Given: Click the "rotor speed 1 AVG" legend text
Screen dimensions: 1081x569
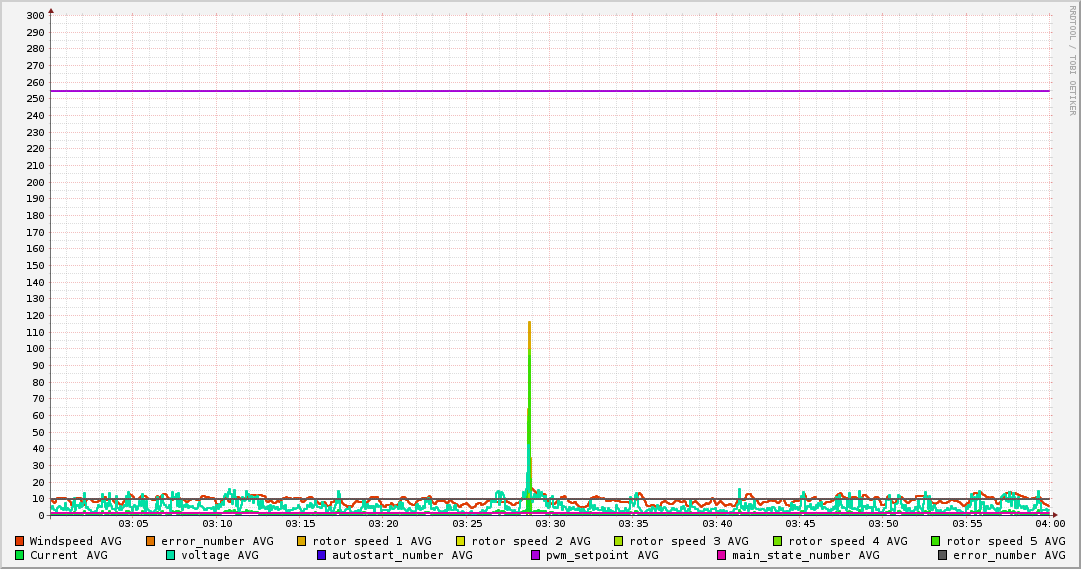Looking at the screenshot, I should [372, 541].
